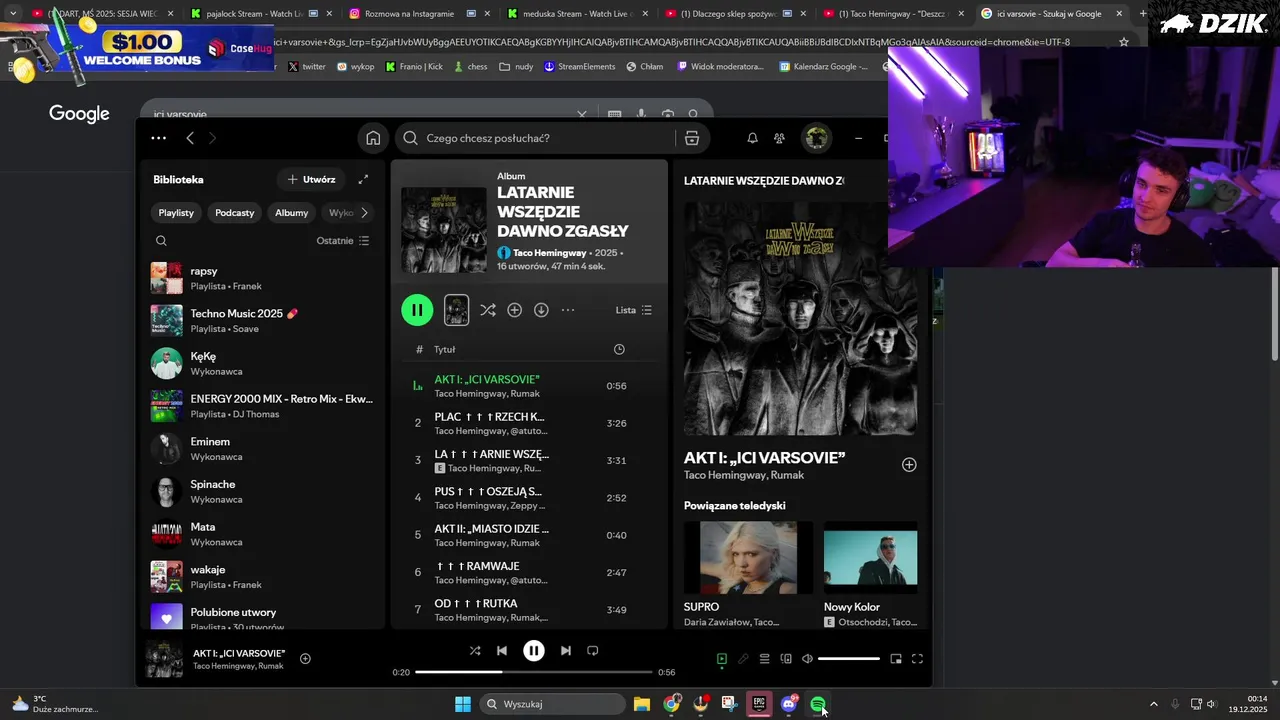Skip to next track

566,651
